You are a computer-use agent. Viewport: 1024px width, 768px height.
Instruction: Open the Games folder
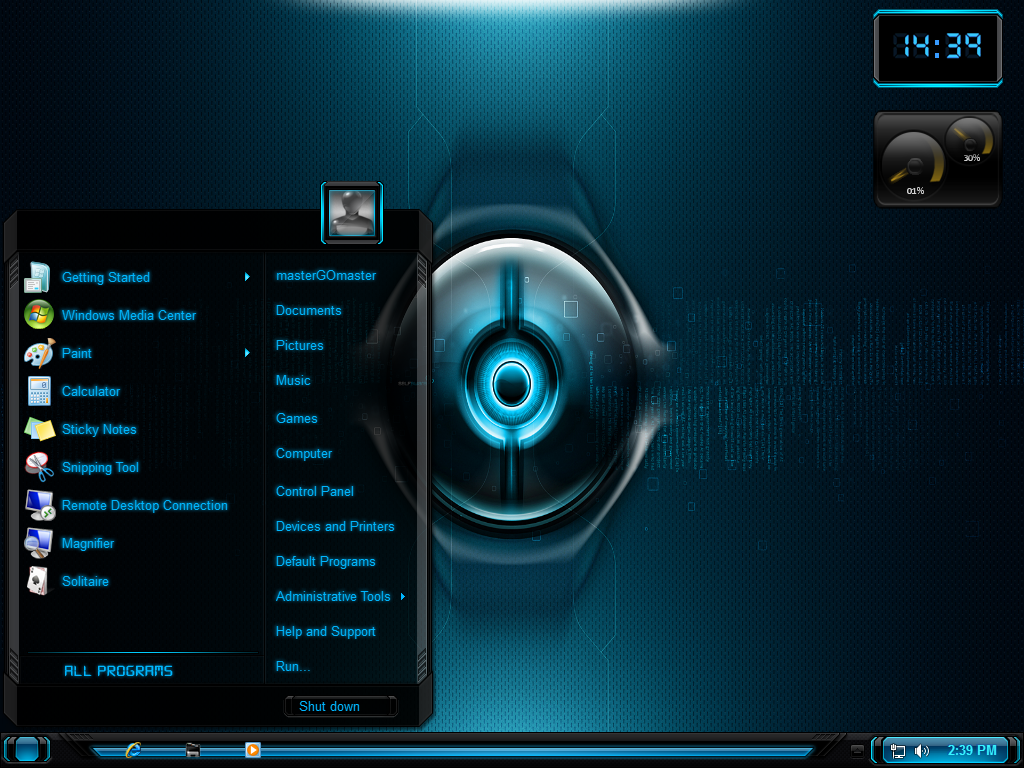coord(296,418)
